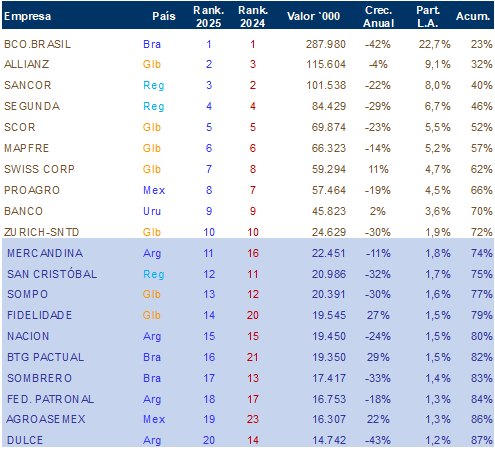The width and height of the screenshot is (495, 450).
Task: Select FIDELIDADE's 2024 rank of 20
Action: pyautogui.click(x=253, y=315)
